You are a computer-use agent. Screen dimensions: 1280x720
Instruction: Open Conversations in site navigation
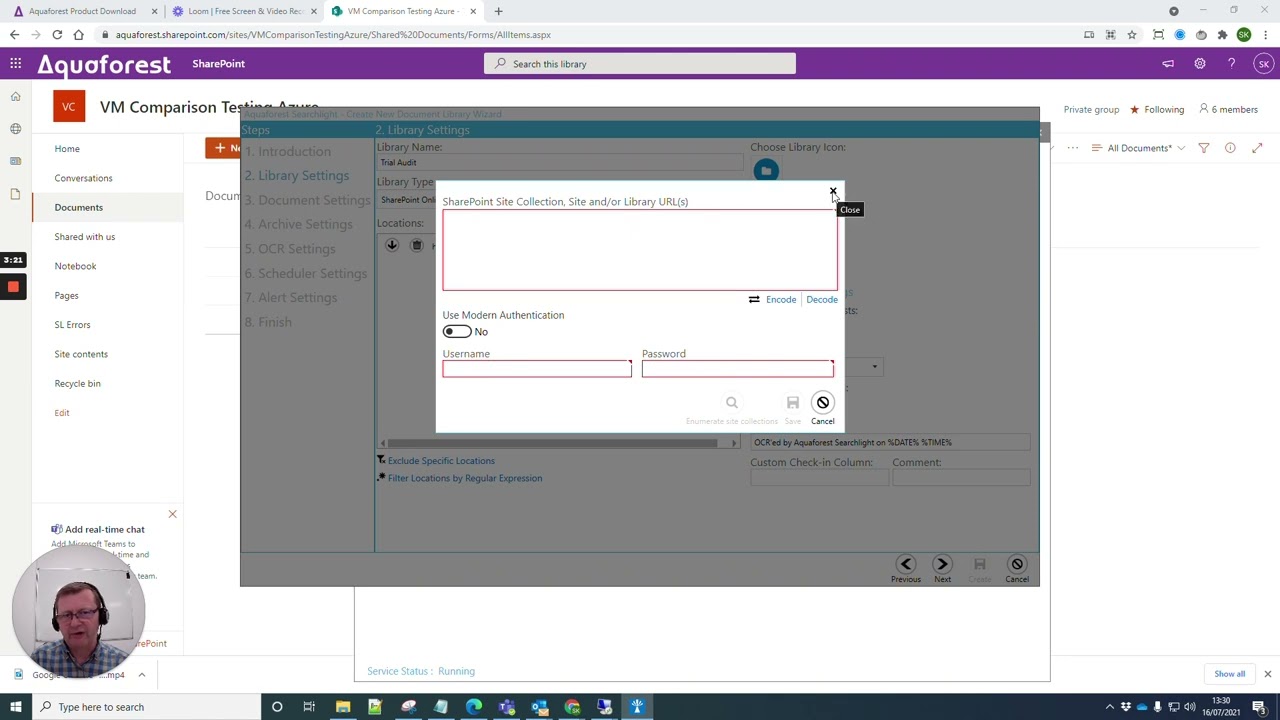(83, 178)
